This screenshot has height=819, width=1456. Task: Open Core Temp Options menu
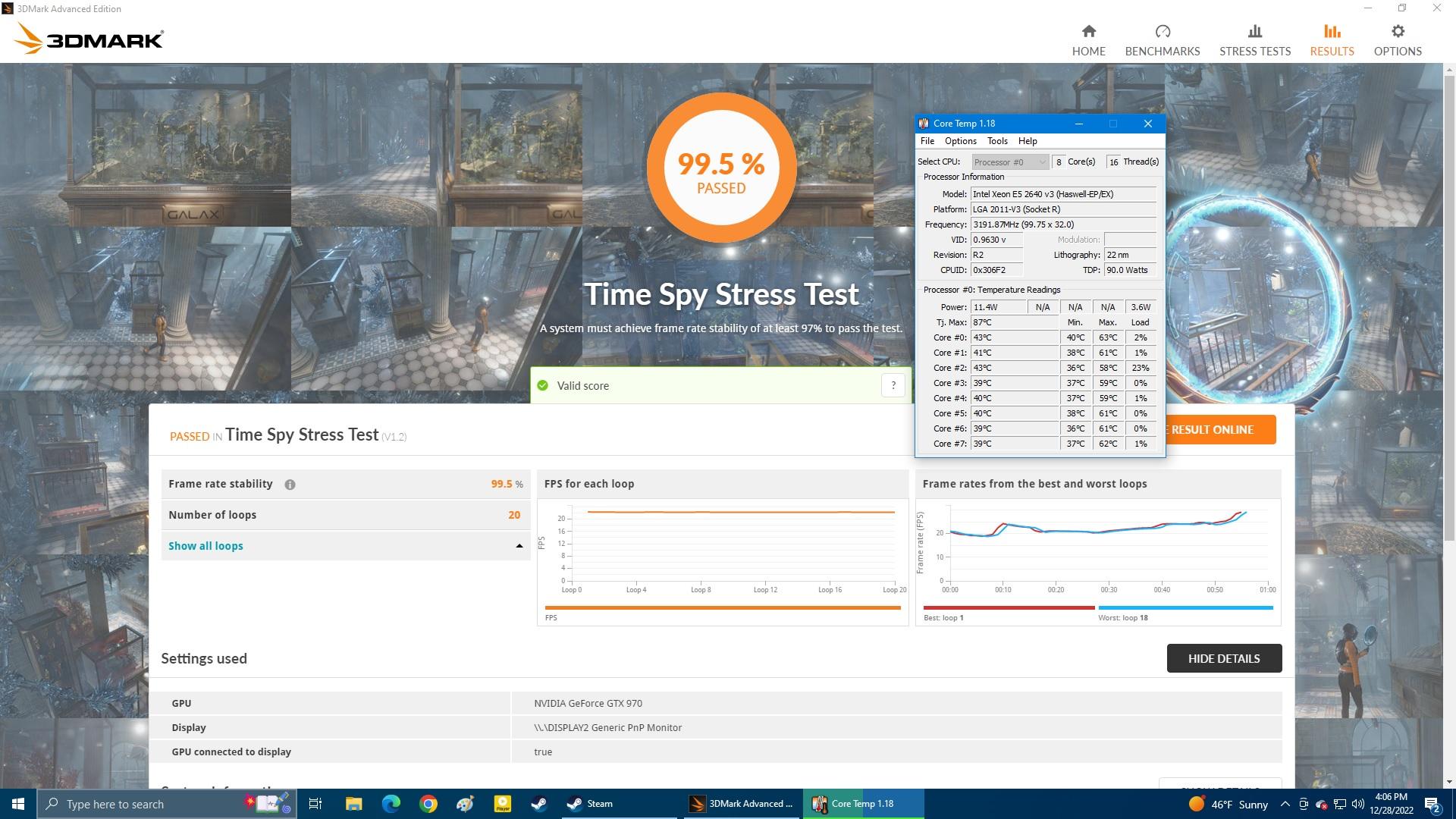960,141
